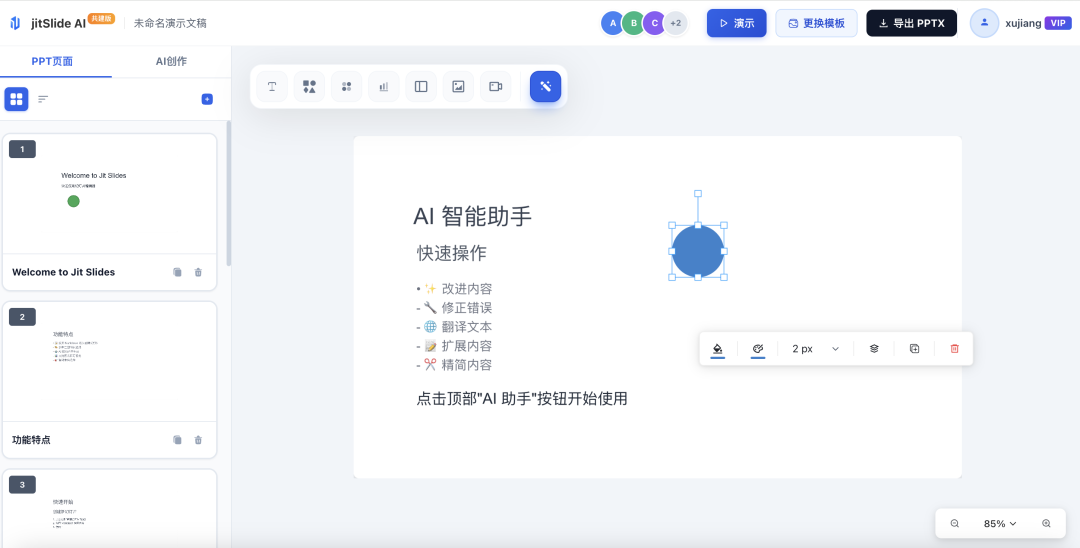
Task: Click the 快速操作 subtitle text
Action: (452, 253)
